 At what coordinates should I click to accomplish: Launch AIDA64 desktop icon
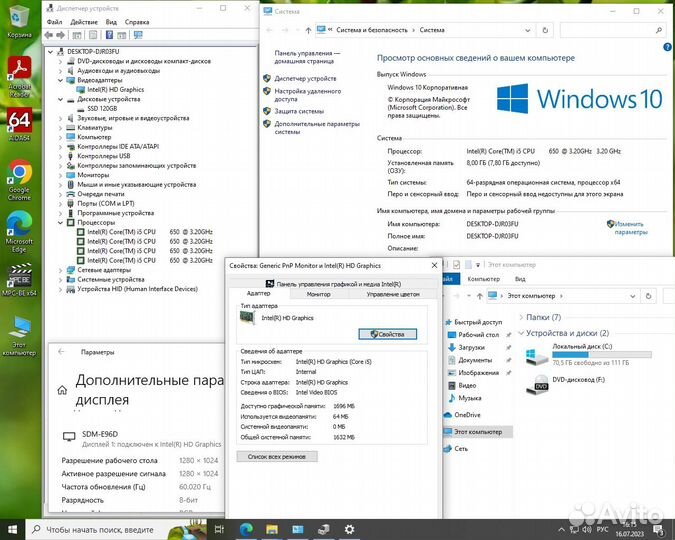[19, 125]
